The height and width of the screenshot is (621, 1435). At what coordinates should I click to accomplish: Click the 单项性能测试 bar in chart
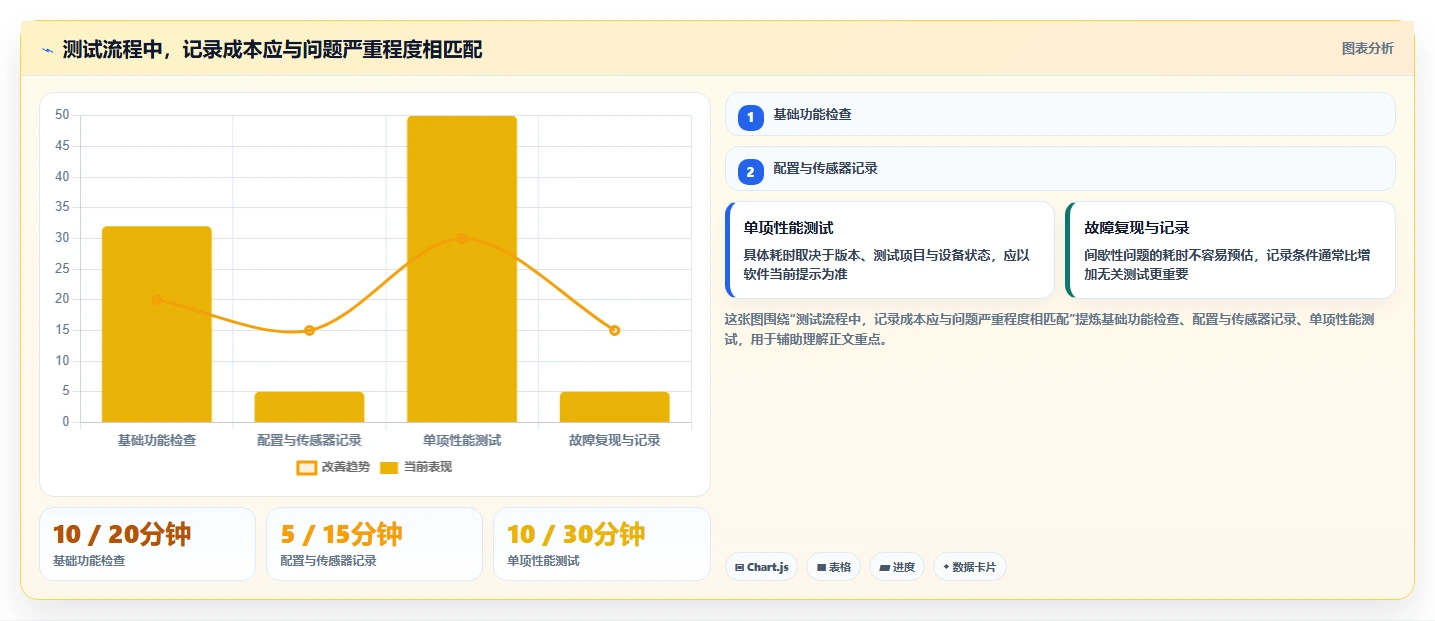tap(462, 269)
